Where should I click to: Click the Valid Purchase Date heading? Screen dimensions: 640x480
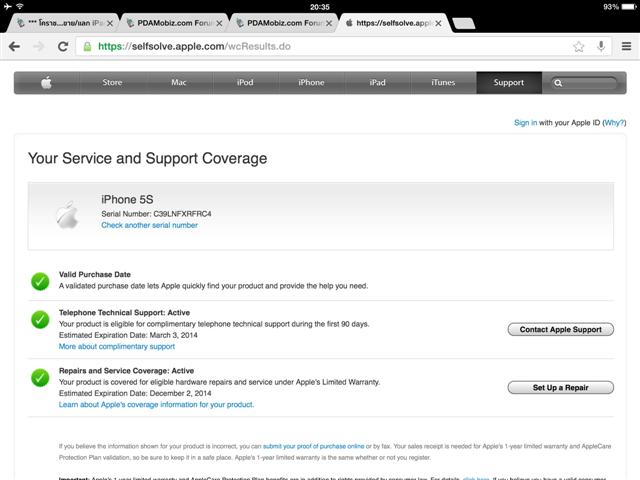[95, 275]
